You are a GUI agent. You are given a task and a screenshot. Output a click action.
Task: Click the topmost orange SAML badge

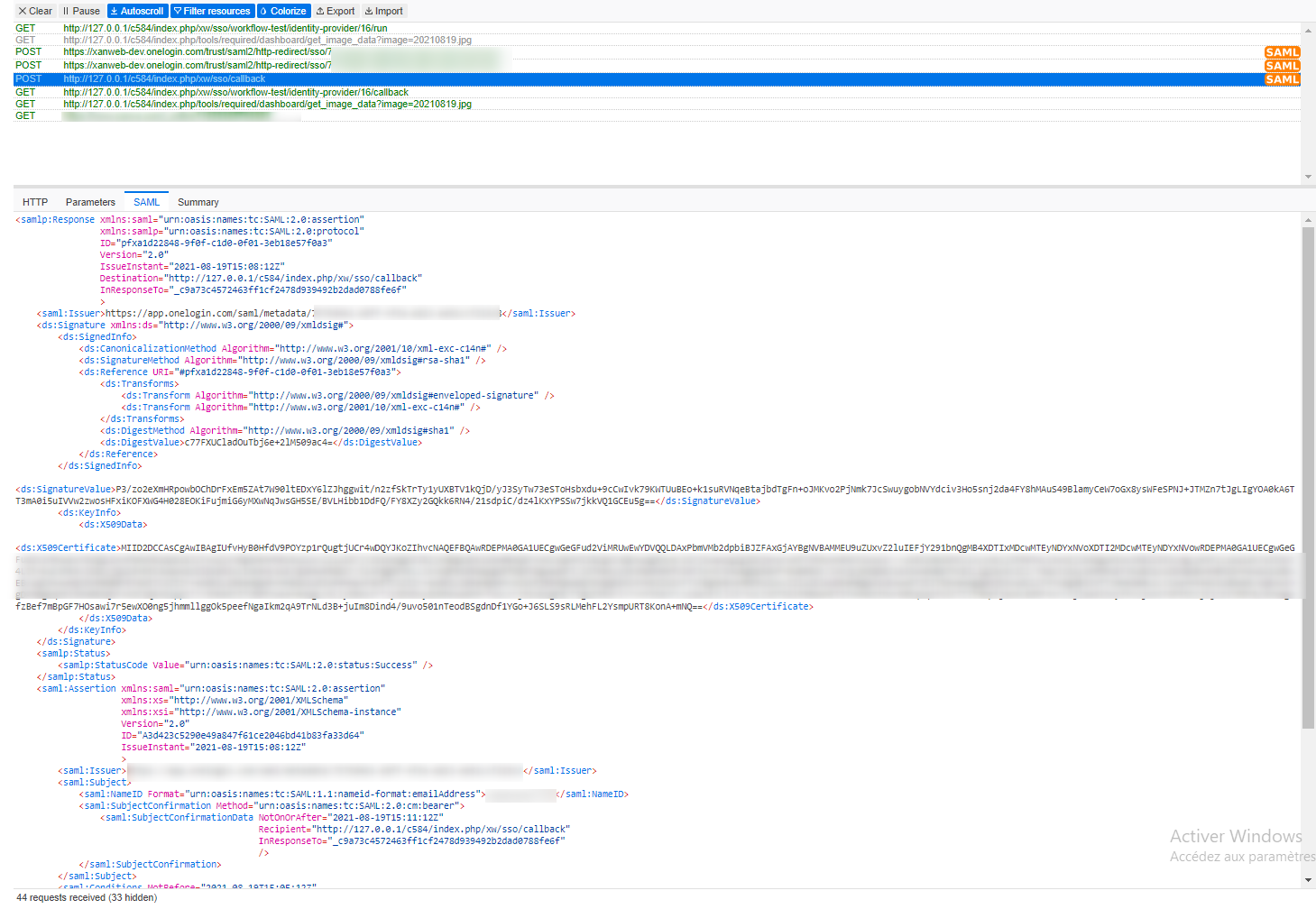click(x=1282, y=52)
